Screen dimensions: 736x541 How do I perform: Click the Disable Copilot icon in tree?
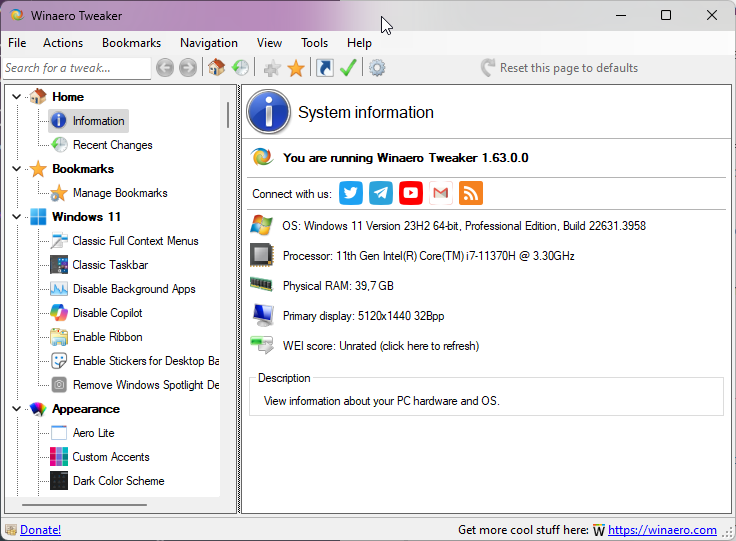click(59, 312)
